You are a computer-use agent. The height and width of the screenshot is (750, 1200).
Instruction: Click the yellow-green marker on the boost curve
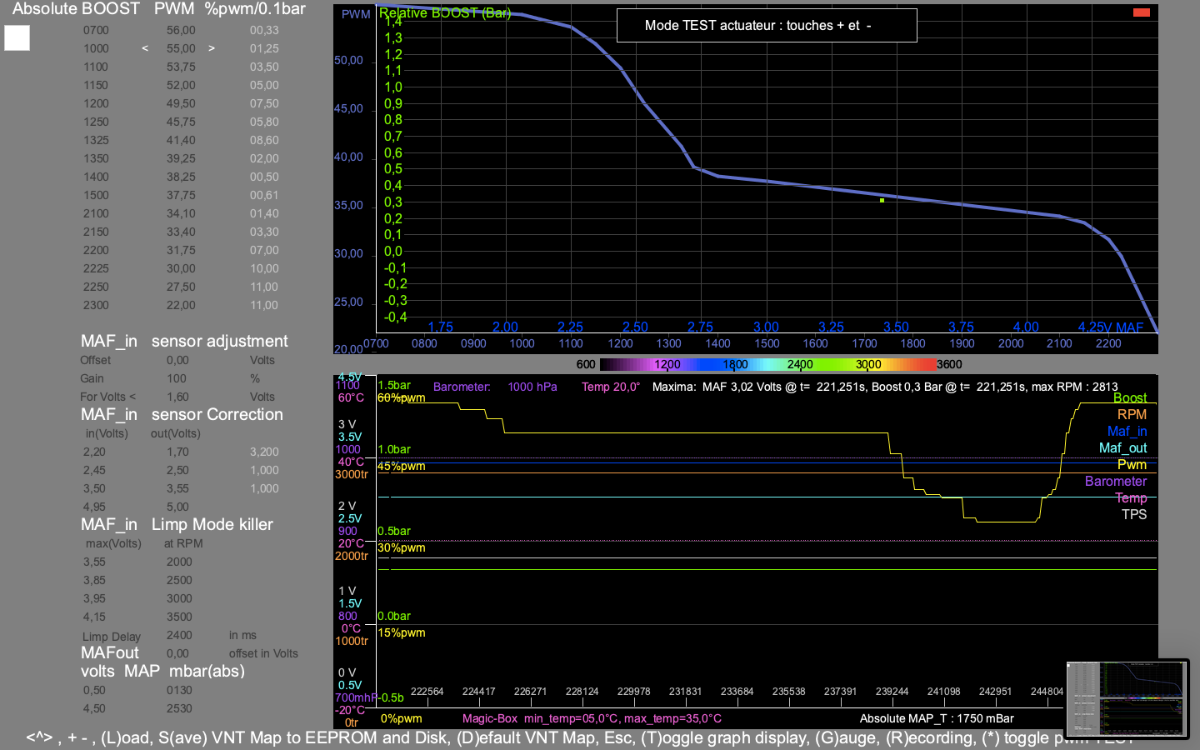(x=881, y=201)
